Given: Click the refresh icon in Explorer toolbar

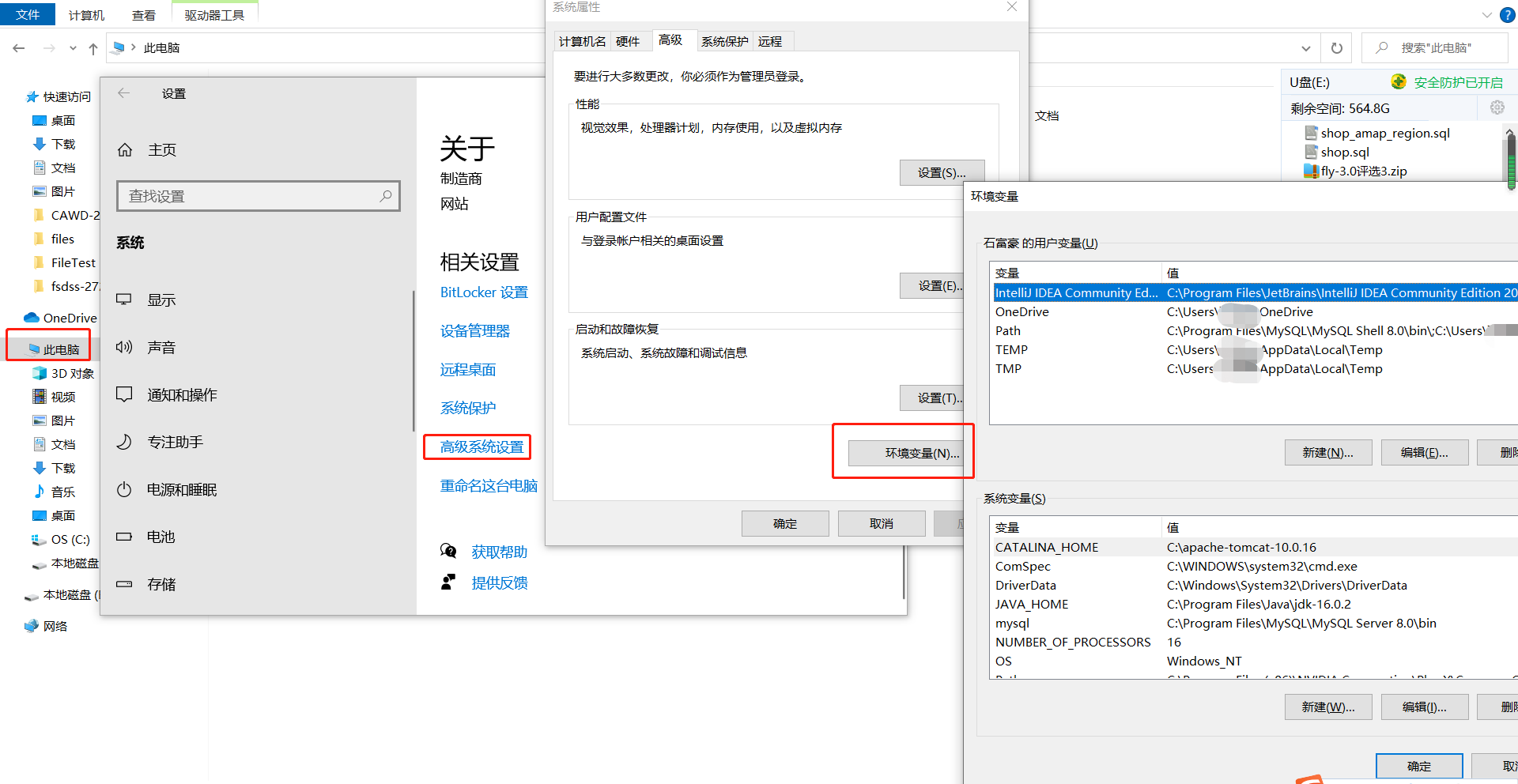Looking at the screenshot, I should point(1336,47).
